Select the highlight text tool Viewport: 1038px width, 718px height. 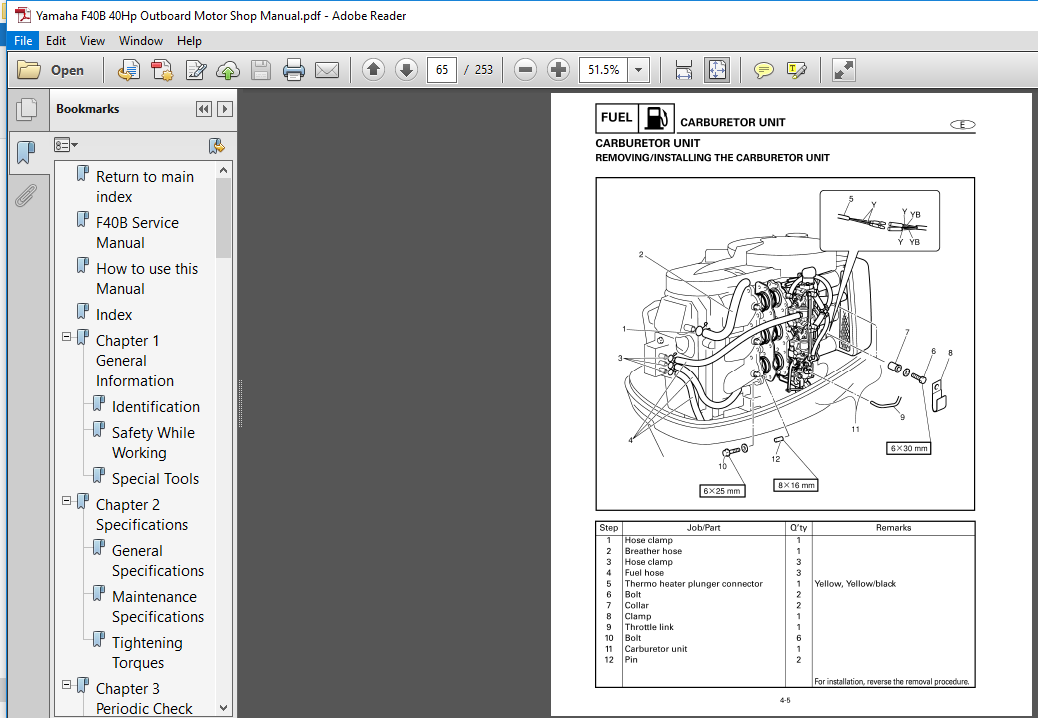[x=796, y=69]
